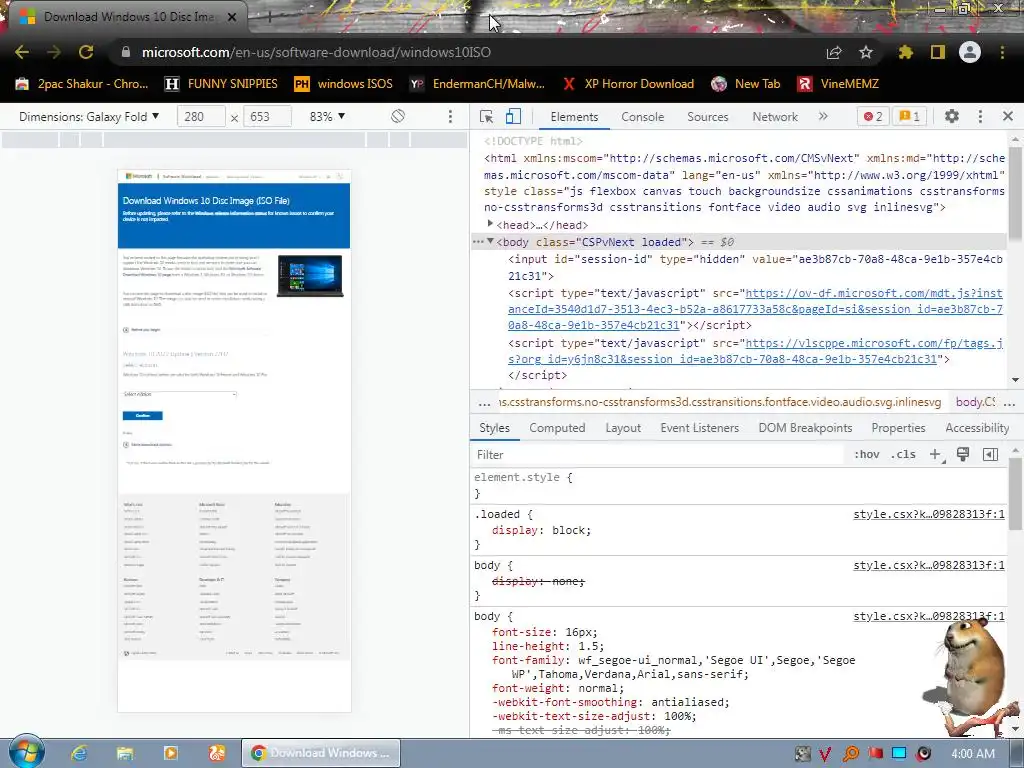The image size is (1024, 768).
Task: Expand the head element node
Action: 490,224
